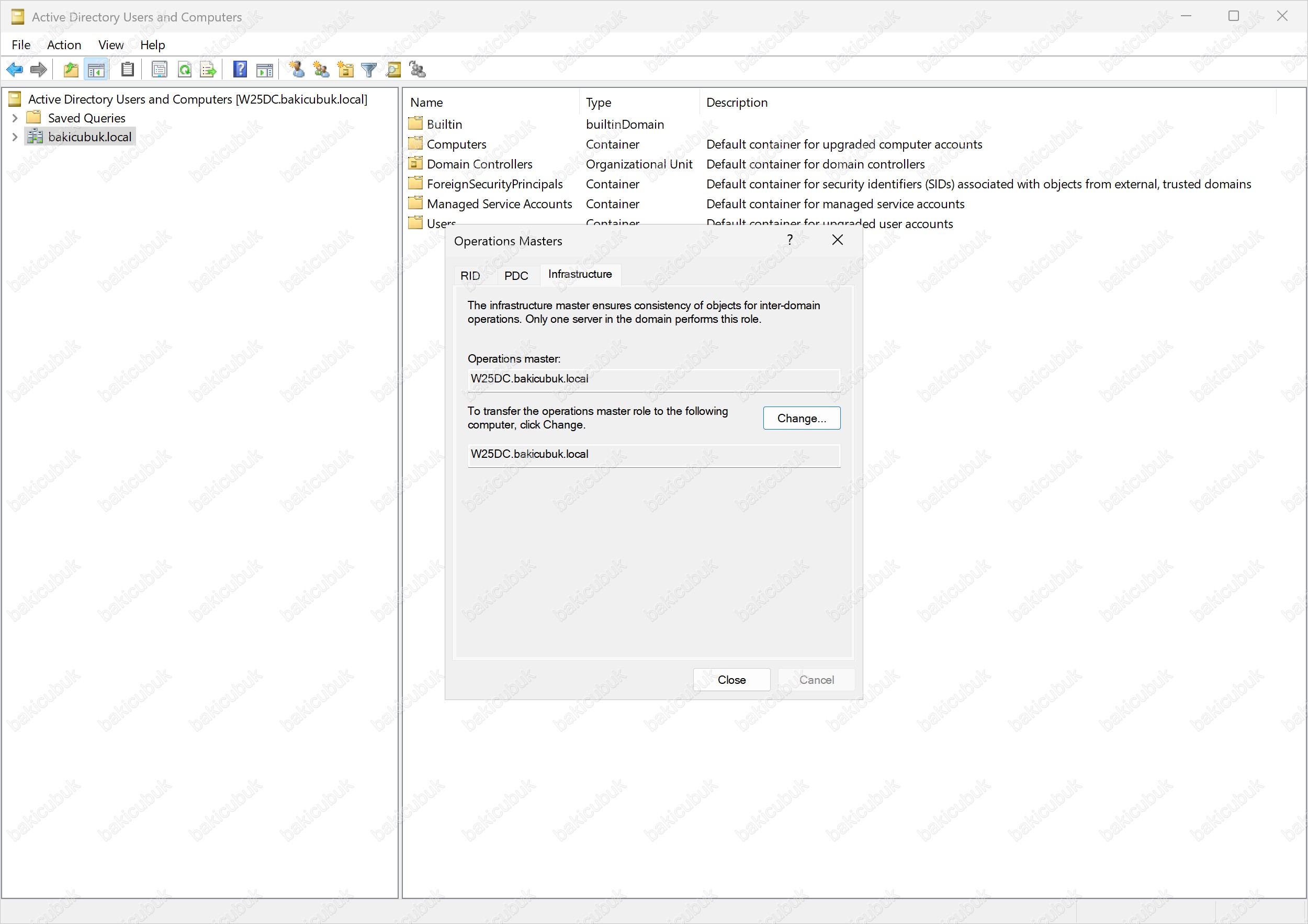Select the root Active Directory Users and Computers node
Image resolution: width=1308 pixels, height=924 pixels.
tap(198, 99)
